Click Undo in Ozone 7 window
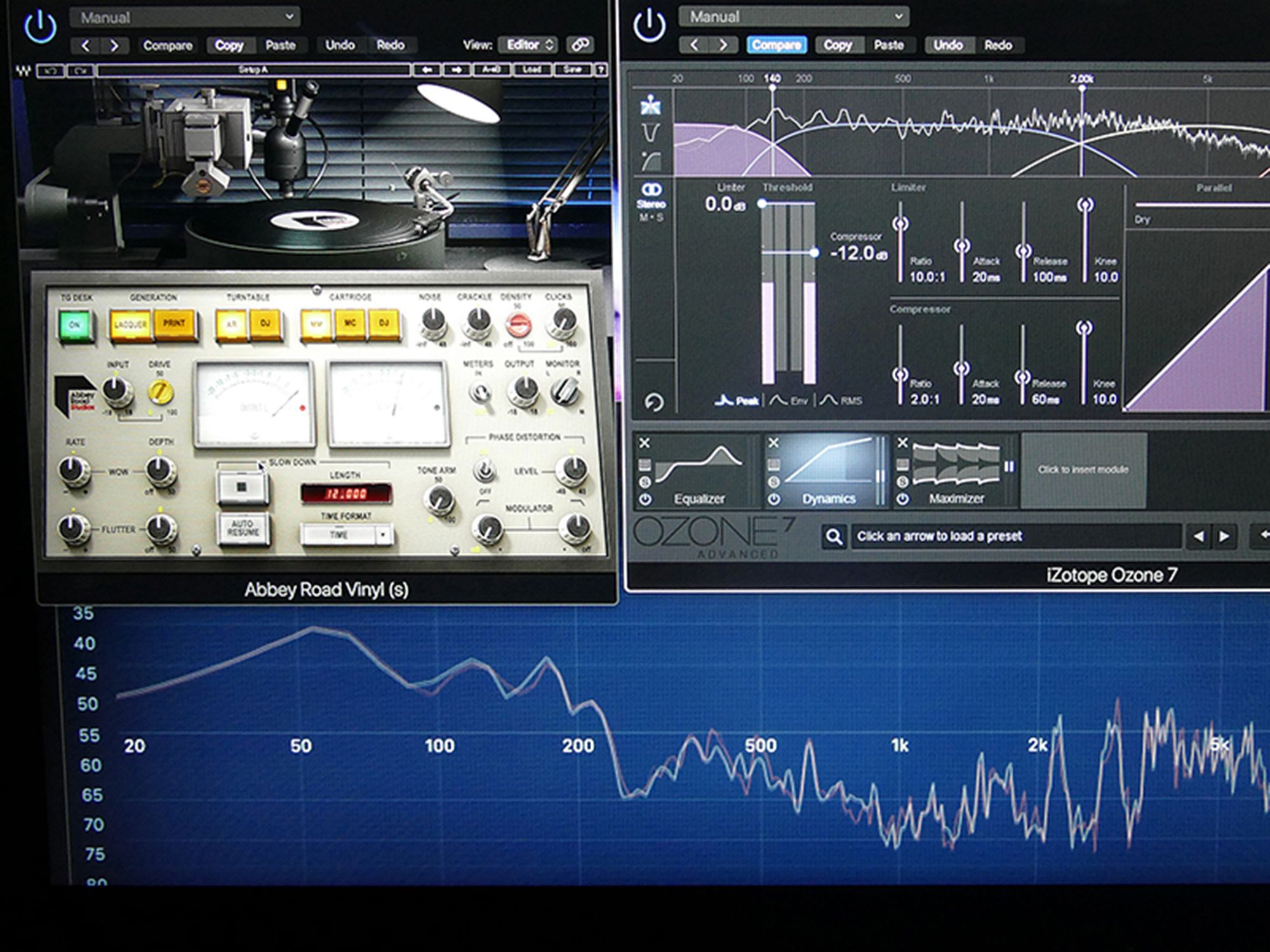 click(x=947, y=45)
